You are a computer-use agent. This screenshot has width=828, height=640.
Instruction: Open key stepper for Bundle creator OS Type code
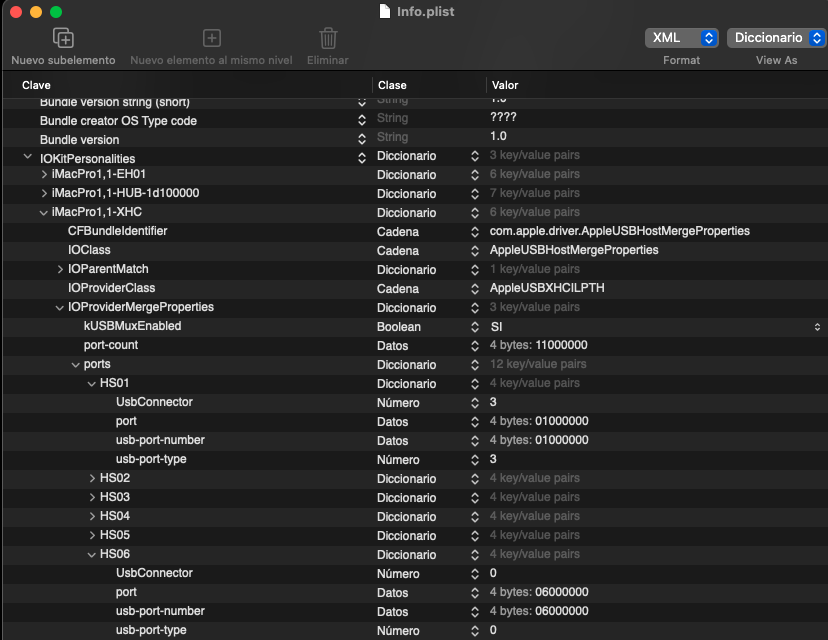[x=362, y=120]
